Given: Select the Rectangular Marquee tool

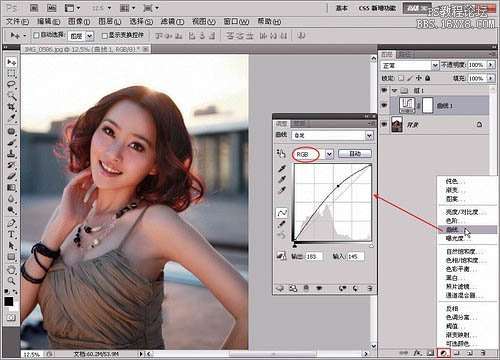Looking at the screenshot, I should (x=11, y=73).
